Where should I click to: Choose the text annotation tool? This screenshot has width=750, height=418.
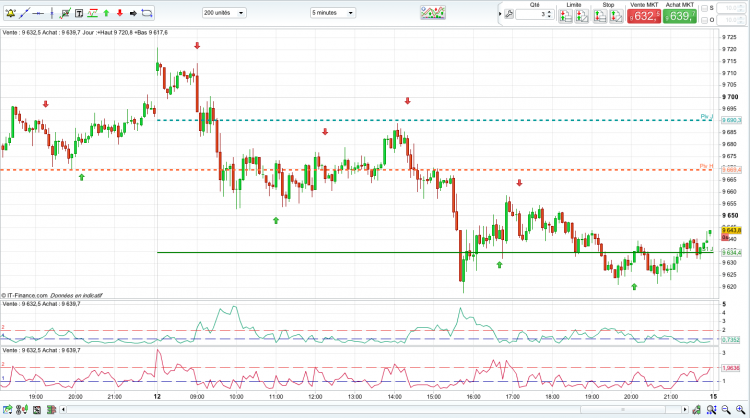(x=79, y=13)
